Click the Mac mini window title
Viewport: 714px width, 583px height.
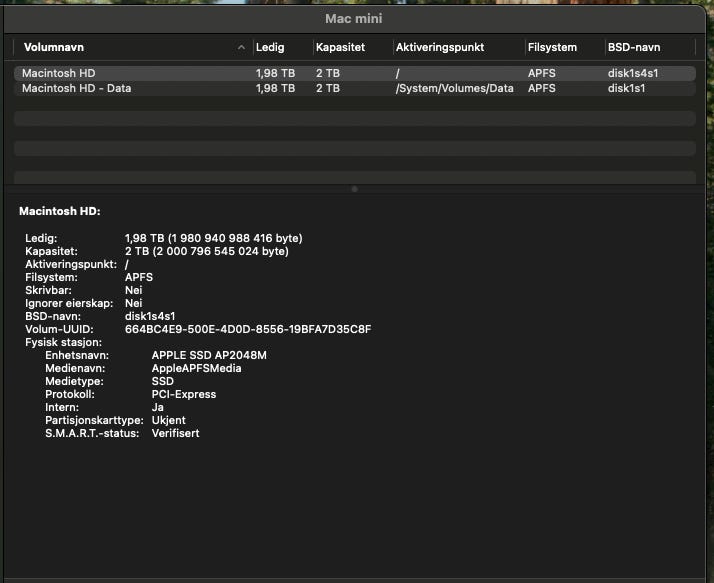[354, 19]
